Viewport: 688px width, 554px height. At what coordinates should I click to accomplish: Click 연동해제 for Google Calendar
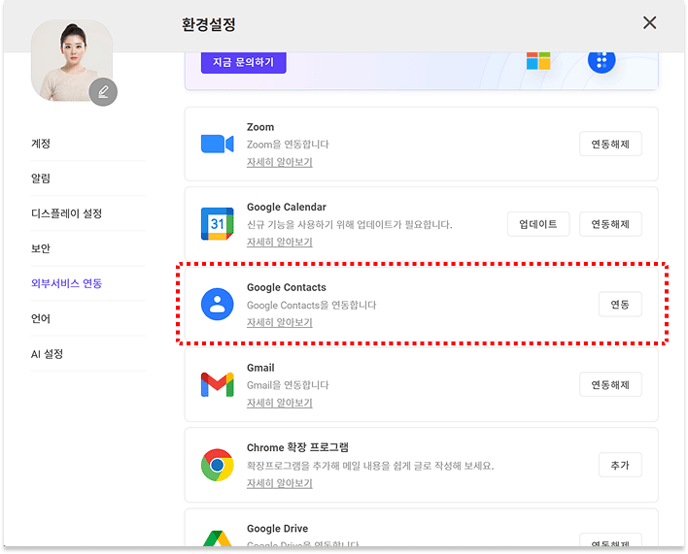pos(610,224)
